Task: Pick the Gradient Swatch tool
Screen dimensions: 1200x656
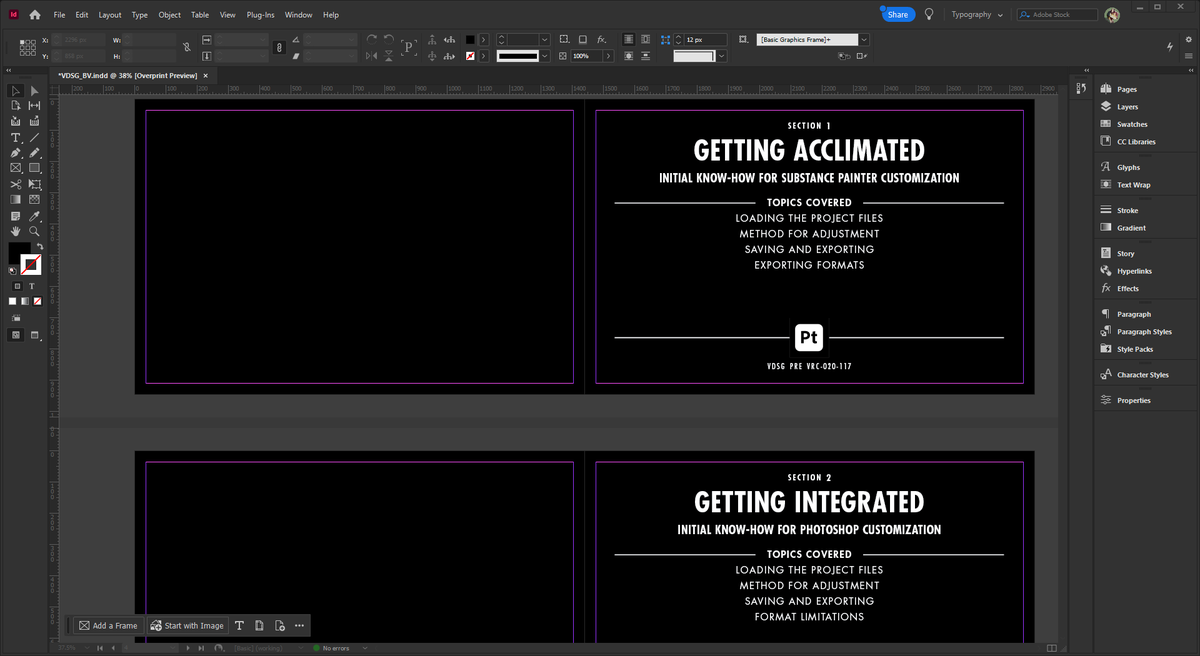Action: tap(15, 200)
